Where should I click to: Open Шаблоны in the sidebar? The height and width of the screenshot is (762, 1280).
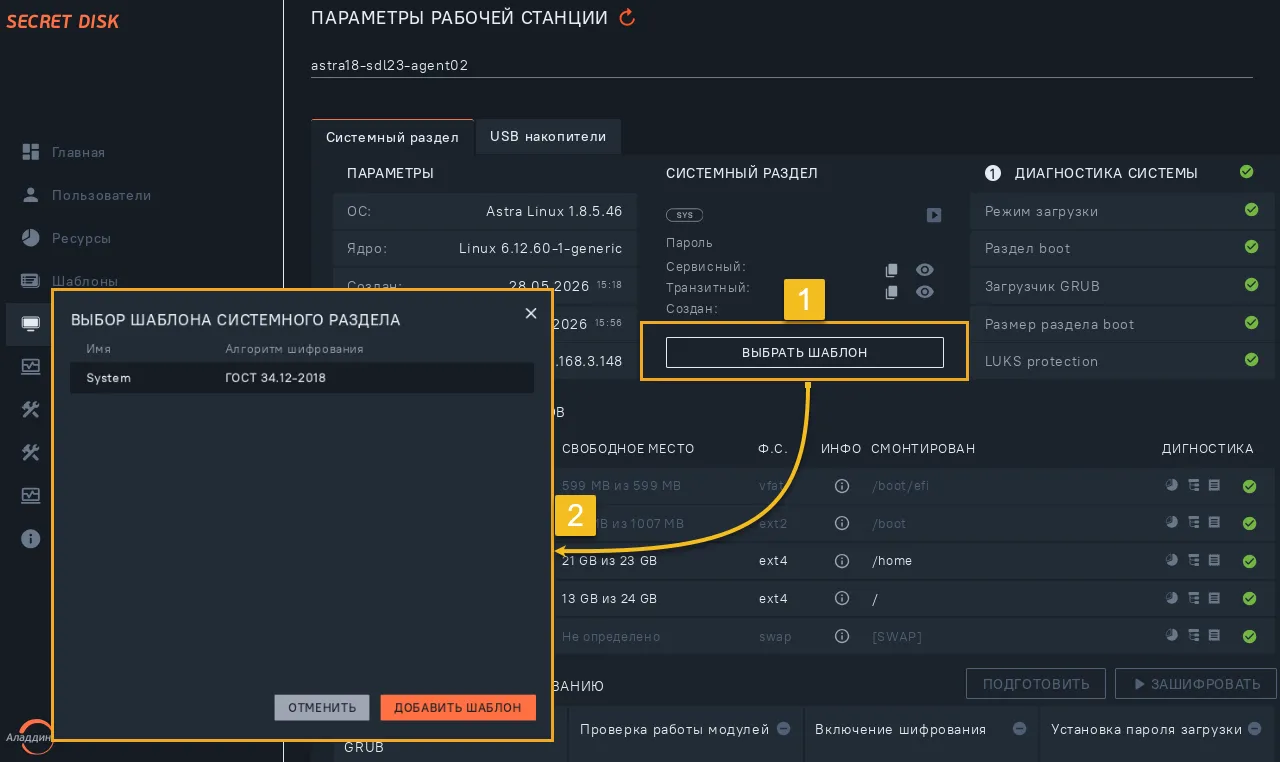click(x=70, y=281)
